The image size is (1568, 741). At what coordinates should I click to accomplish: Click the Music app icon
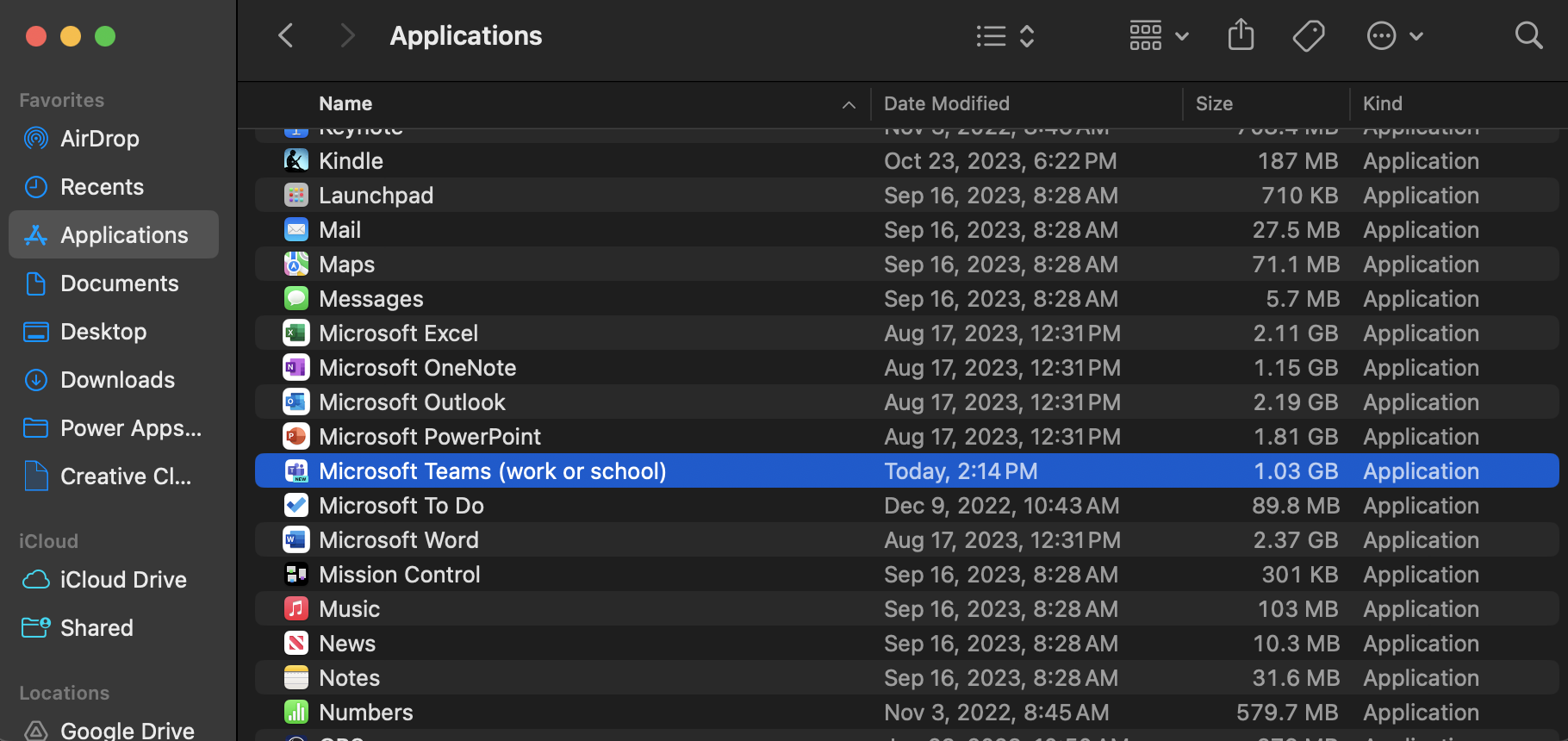[x=296, y=609]
